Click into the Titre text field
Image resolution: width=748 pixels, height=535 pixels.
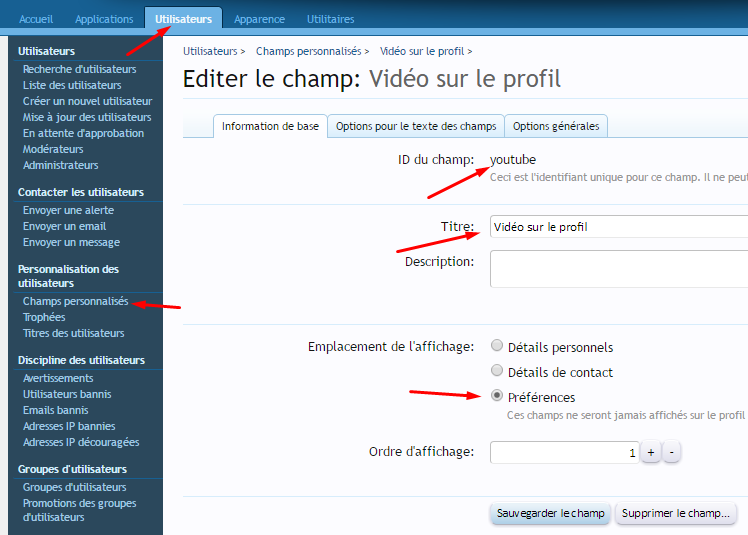[618, 227]
